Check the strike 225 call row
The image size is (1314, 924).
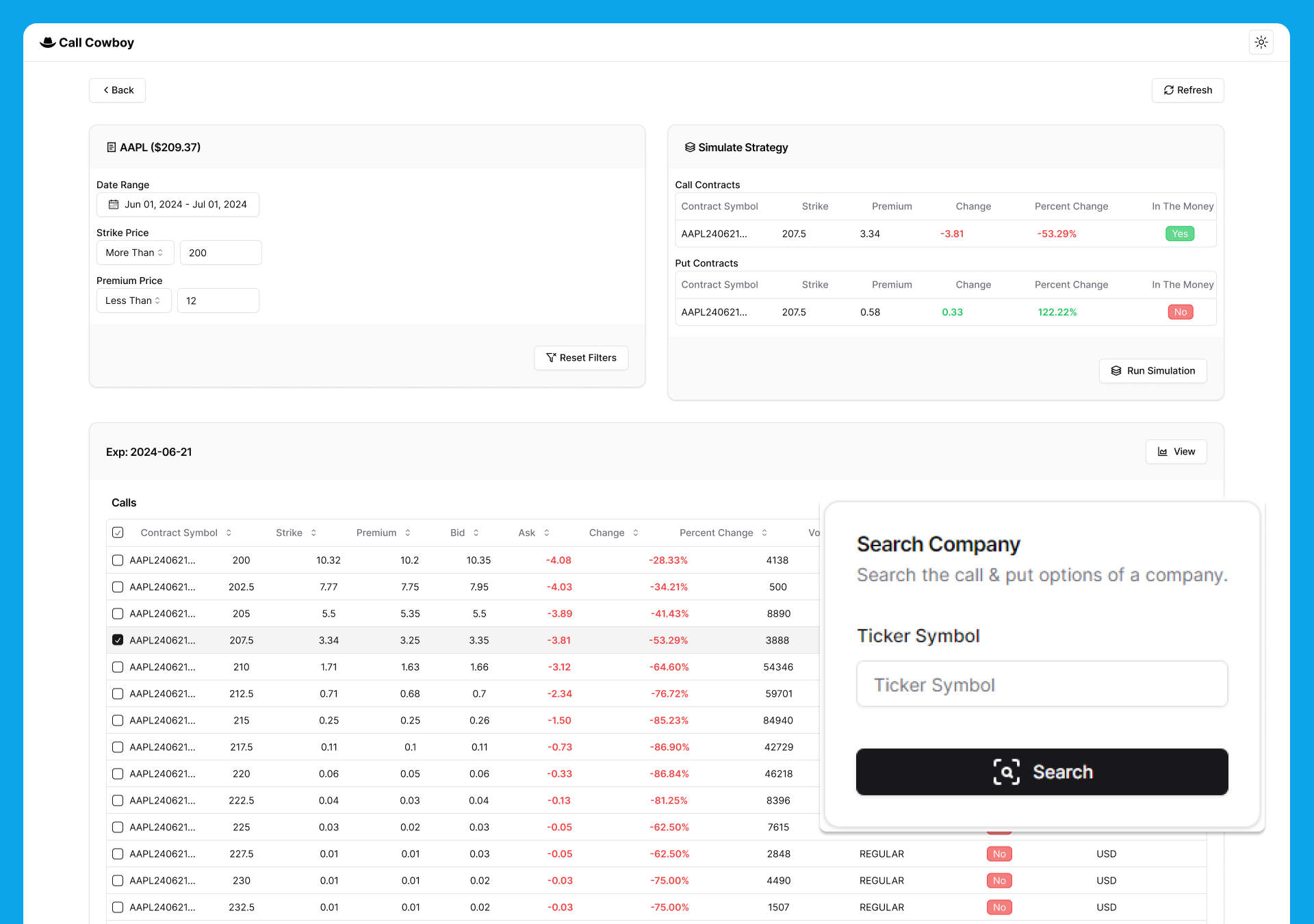118,827
